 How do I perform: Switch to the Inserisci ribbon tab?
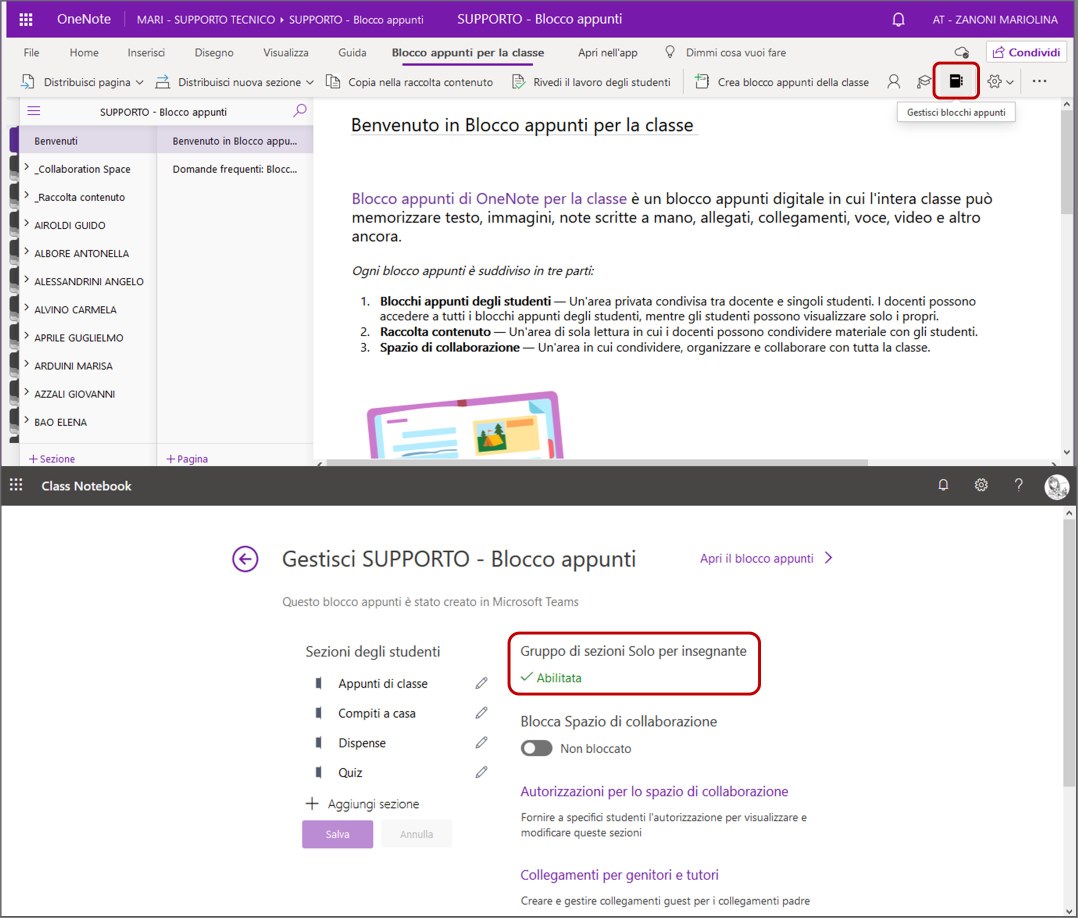146,53
